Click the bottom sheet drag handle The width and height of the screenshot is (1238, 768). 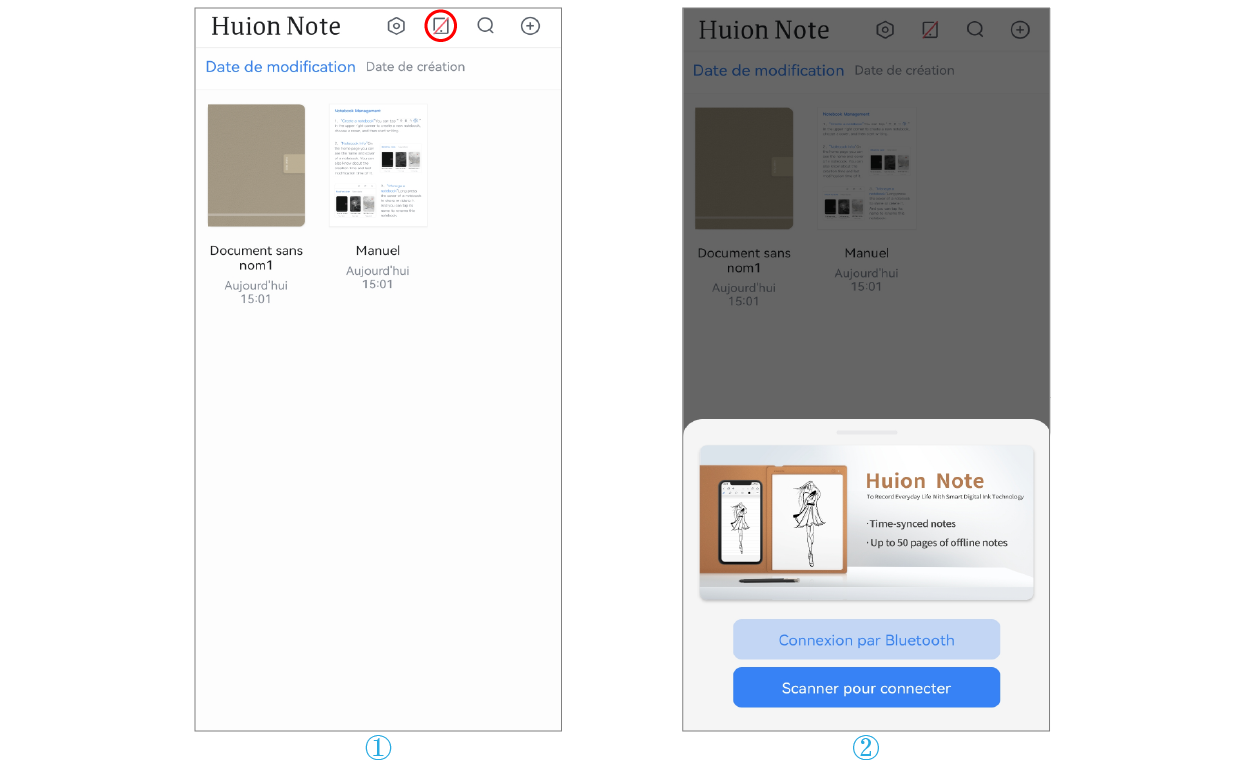click(x=866, y=432)
